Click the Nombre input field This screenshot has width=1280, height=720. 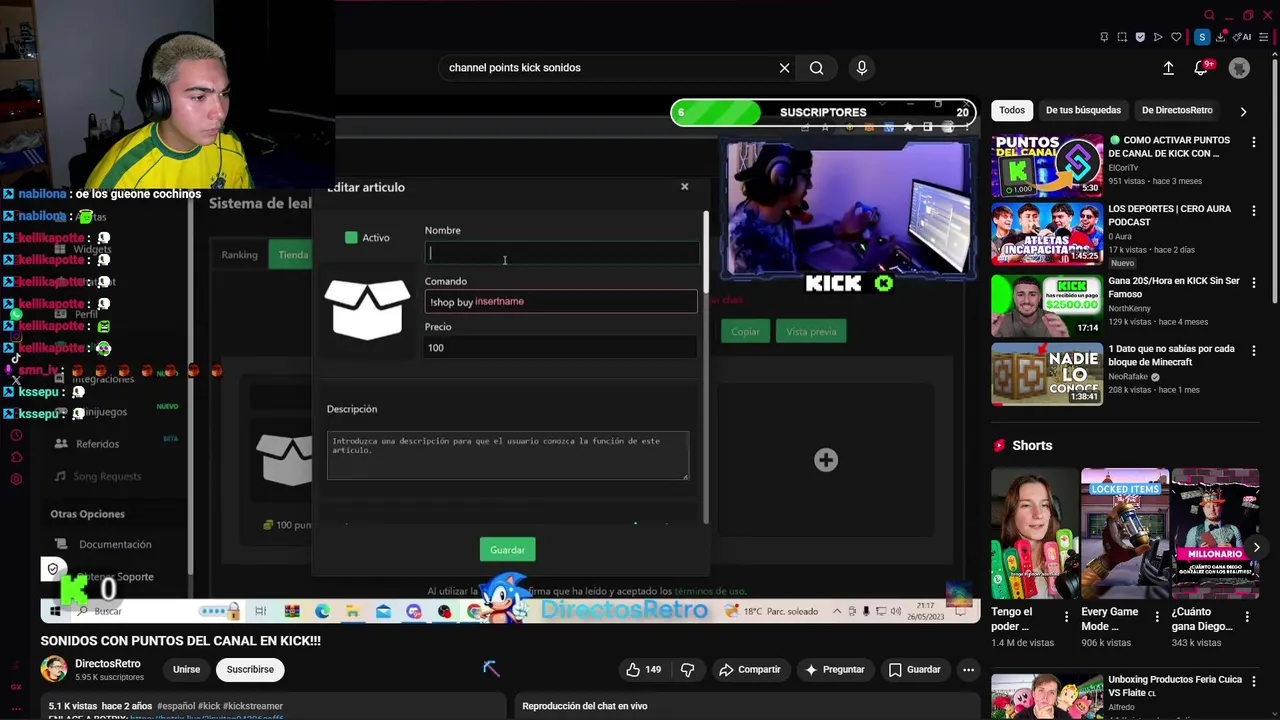coord(561,253)
